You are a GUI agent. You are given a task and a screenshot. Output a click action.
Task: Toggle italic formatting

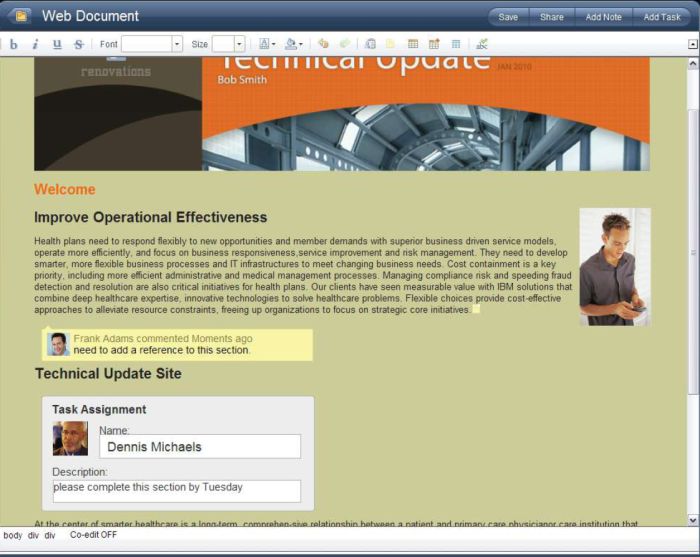click(35, 44)
